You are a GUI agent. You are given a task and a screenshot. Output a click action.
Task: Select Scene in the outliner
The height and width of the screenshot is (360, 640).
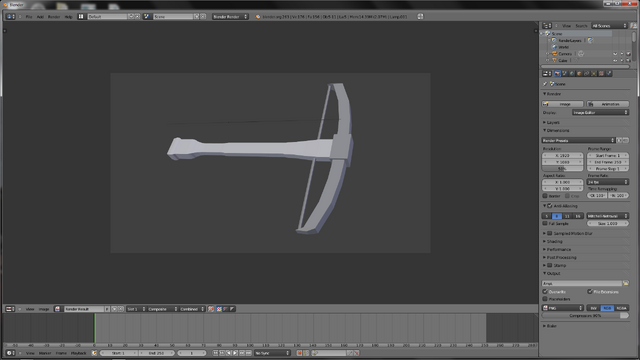(557, 34)
